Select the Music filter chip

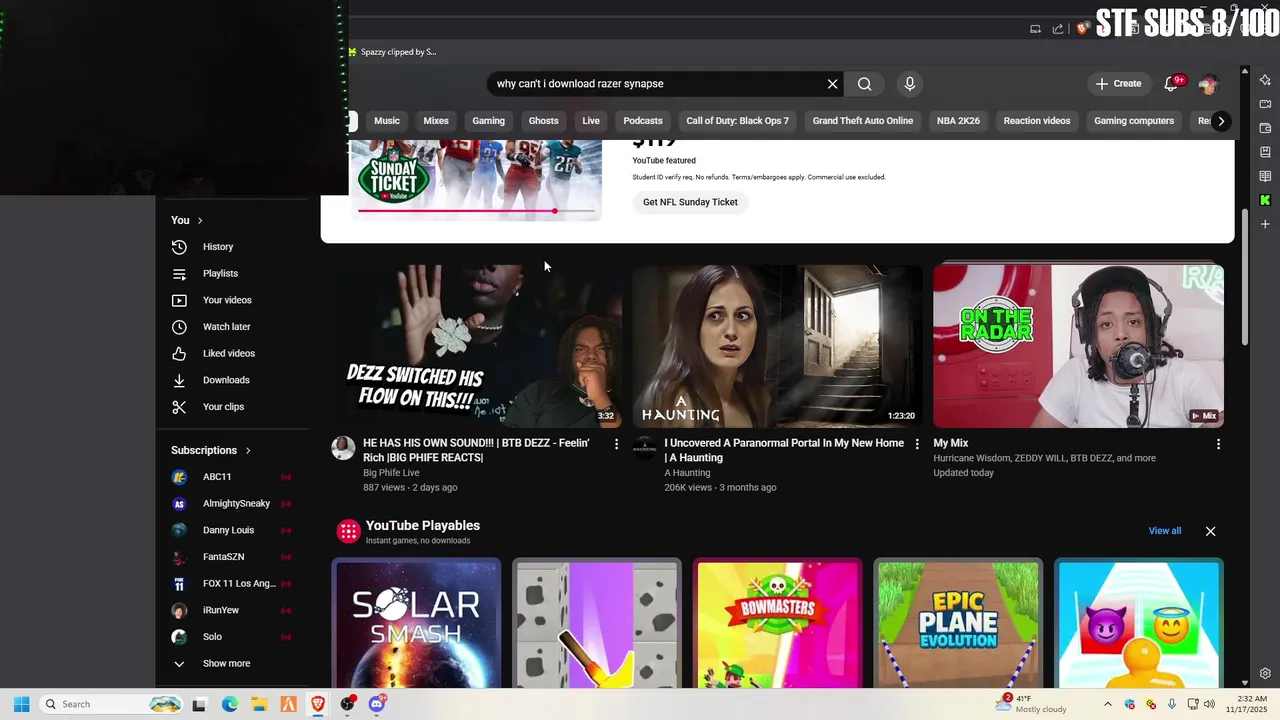[387, 121]
